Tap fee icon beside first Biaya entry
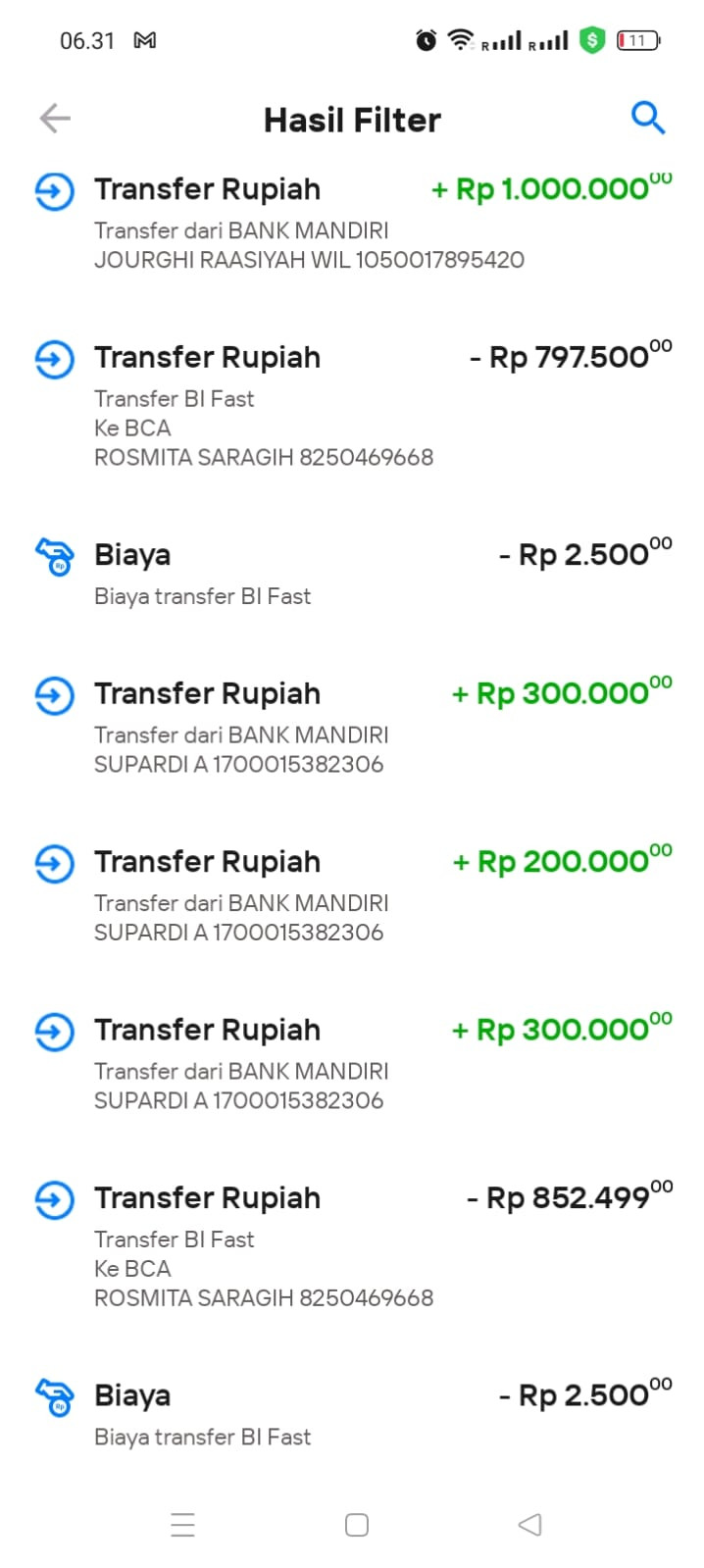 [55, 556]
